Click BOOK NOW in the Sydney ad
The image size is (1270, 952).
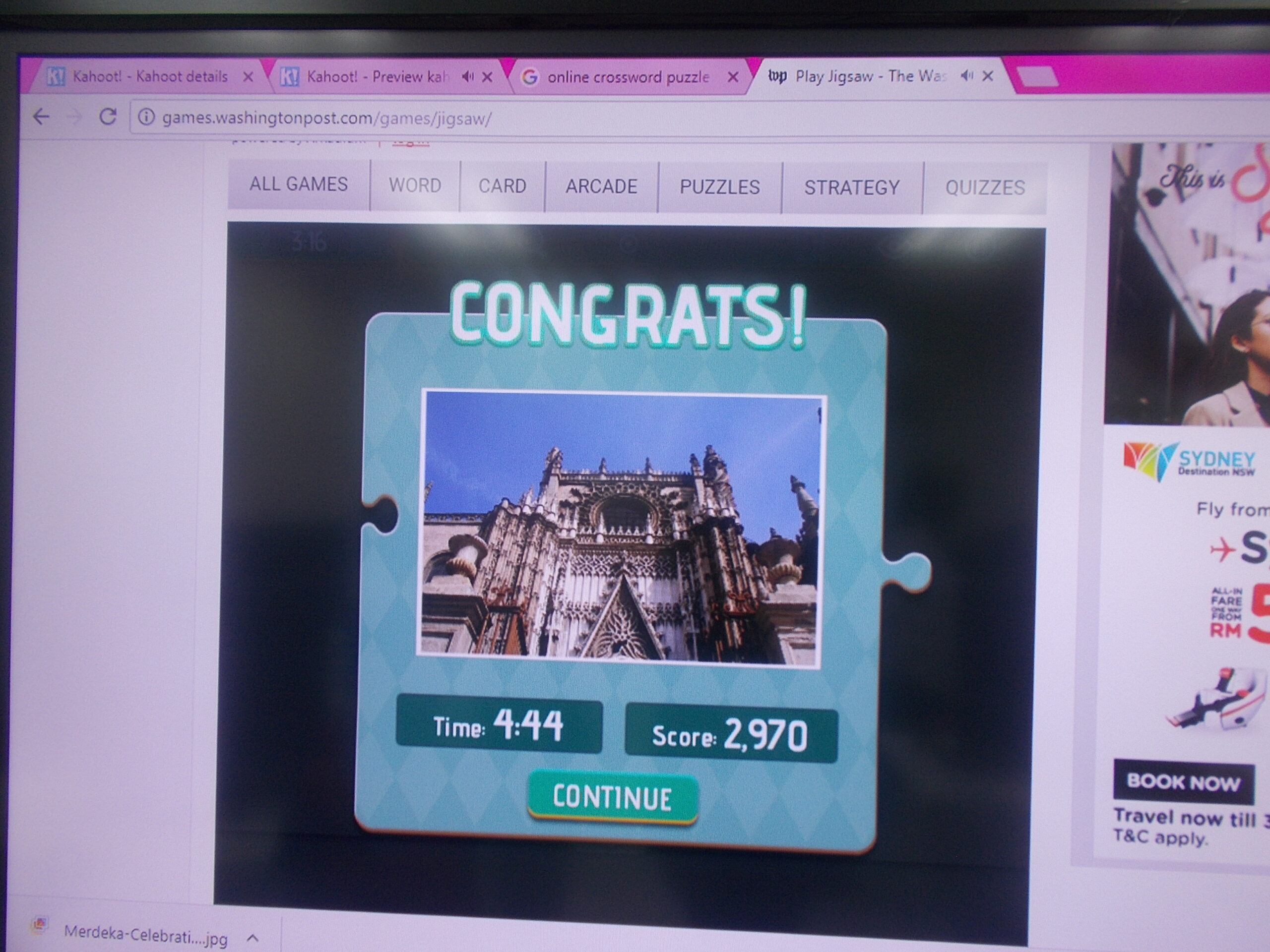point(1183,781)
